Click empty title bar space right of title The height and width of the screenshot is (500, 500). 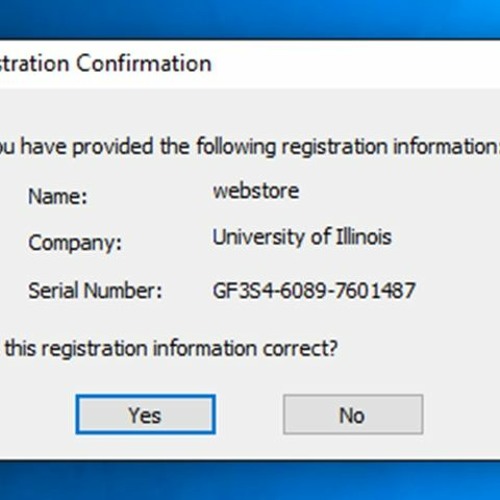(356, 63)
